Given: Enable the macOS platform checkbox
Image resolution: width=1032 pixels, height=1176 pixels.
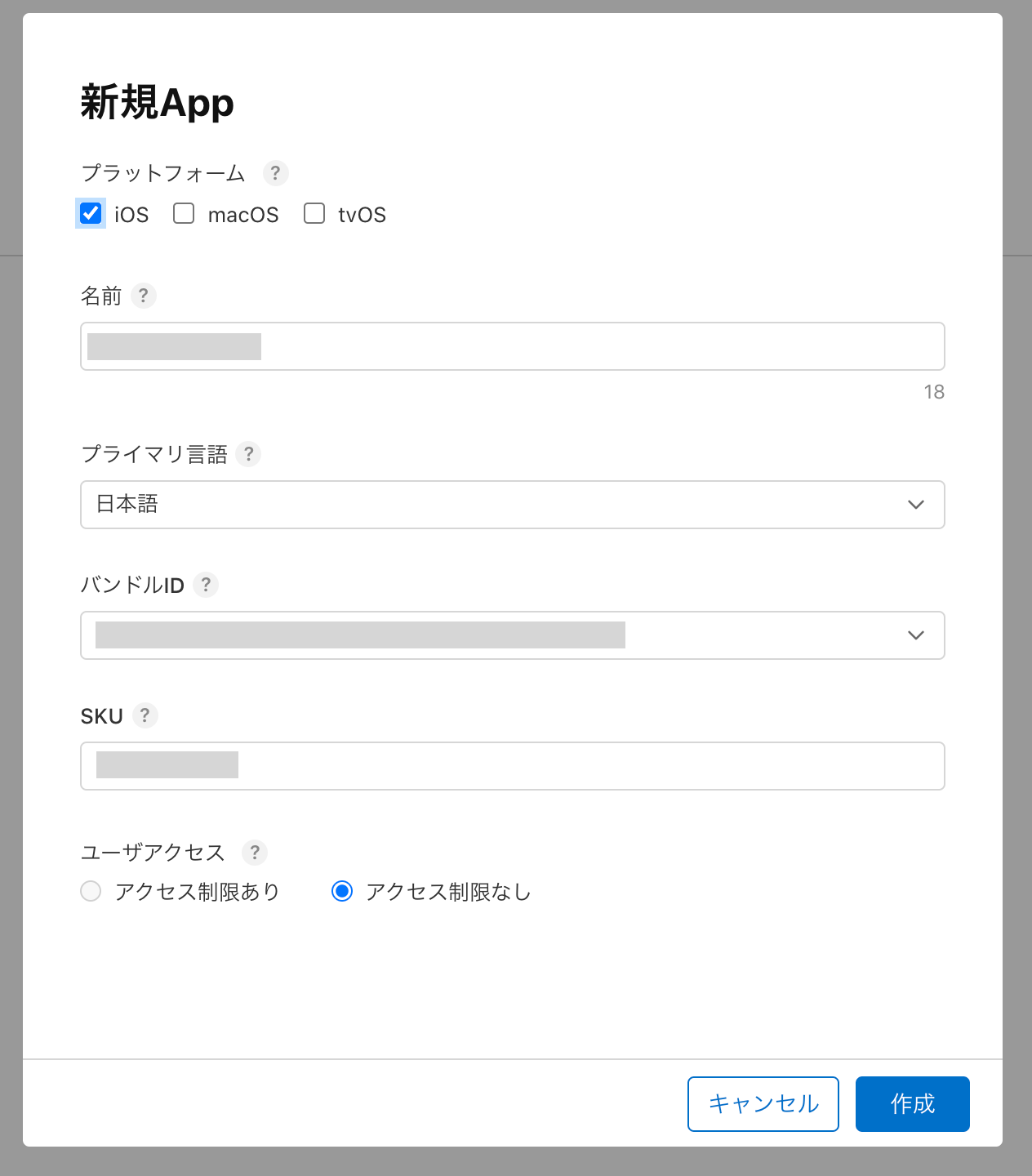Looking at the screenshot, I should pyautogui.click(x=184, y=213).
